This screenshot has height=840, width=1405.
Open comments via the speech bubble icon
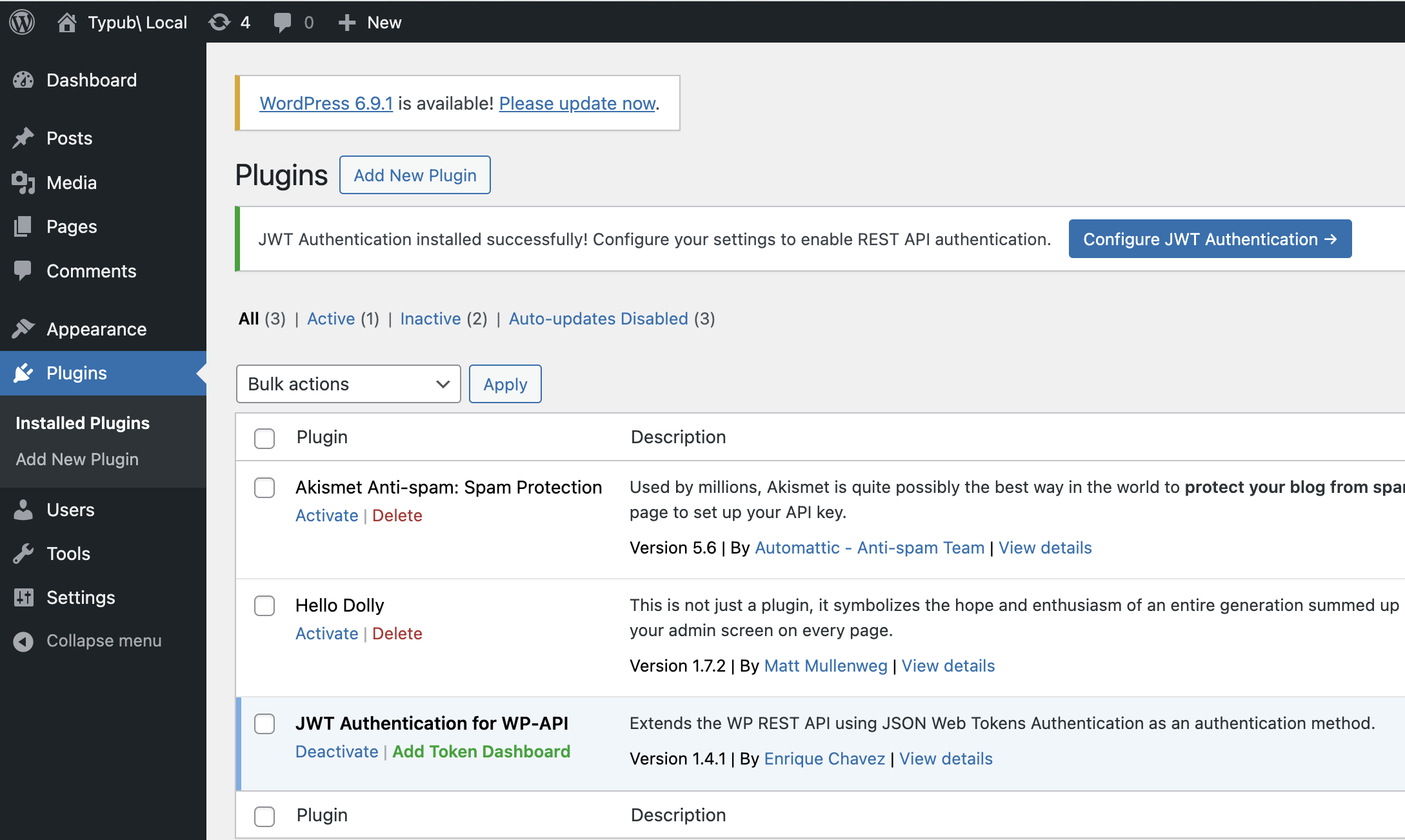coord(283,21)
